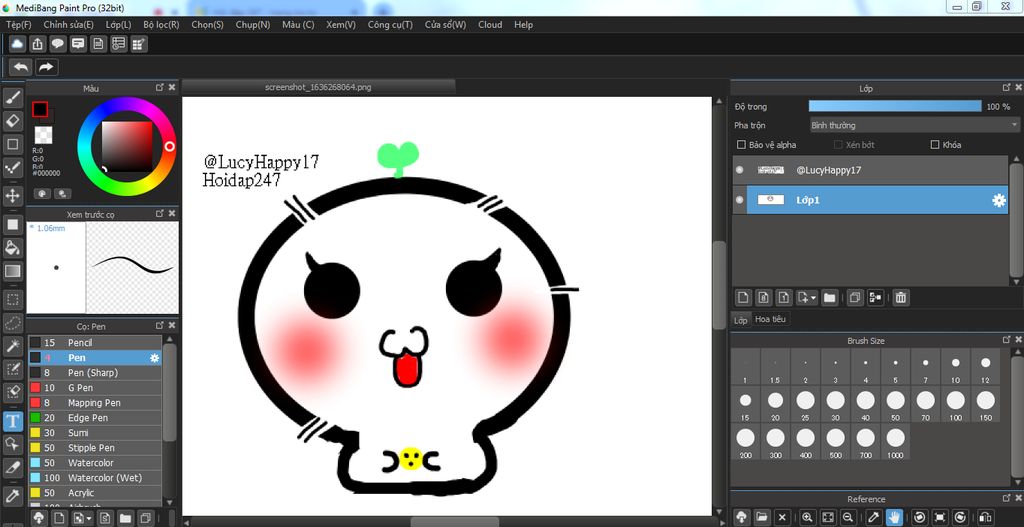Open Pen brush settings gear
The image size is (1024, 527).
coord(154,358)
